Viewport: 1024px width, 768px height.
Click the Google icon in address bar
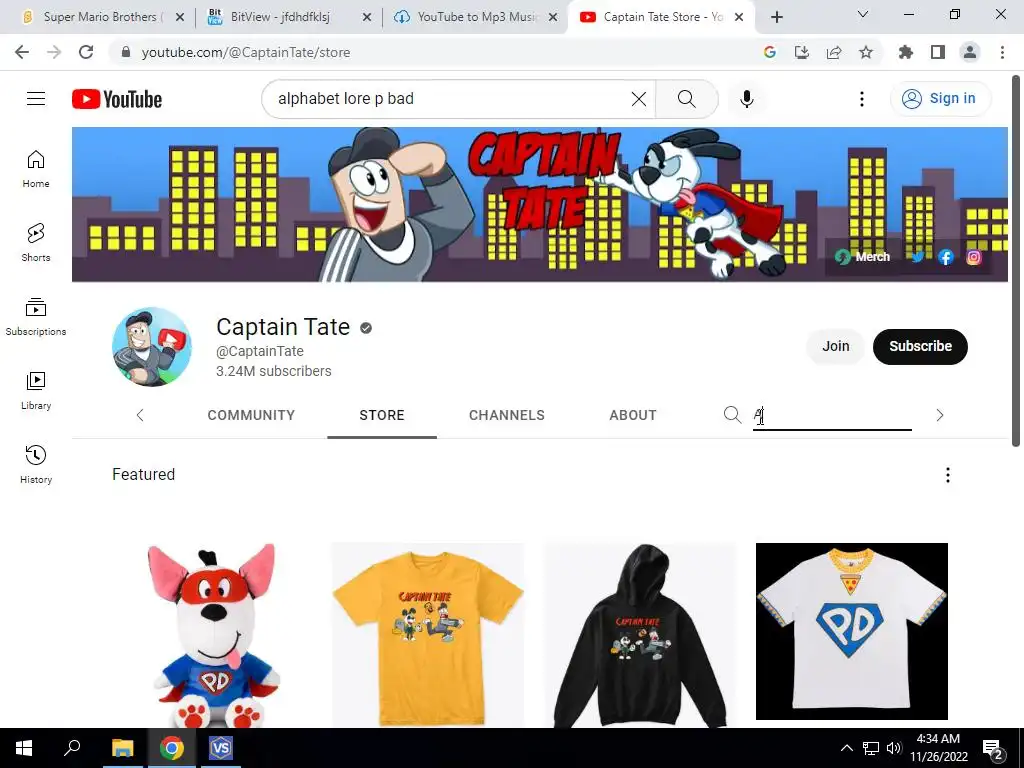point(770,52)
